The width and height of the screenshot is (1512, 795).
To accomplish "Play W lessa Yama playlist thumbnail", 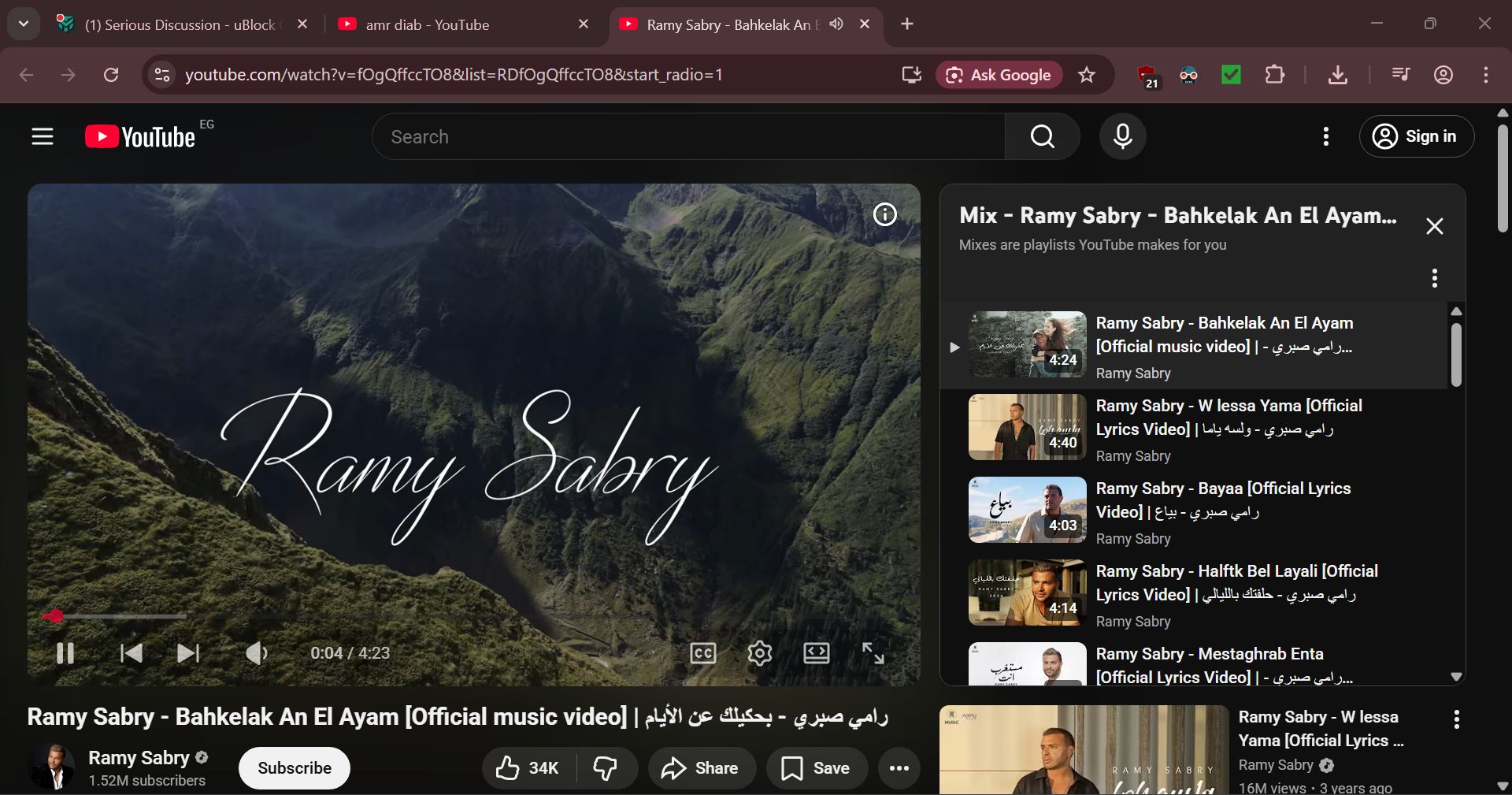I will (1028, 427).
